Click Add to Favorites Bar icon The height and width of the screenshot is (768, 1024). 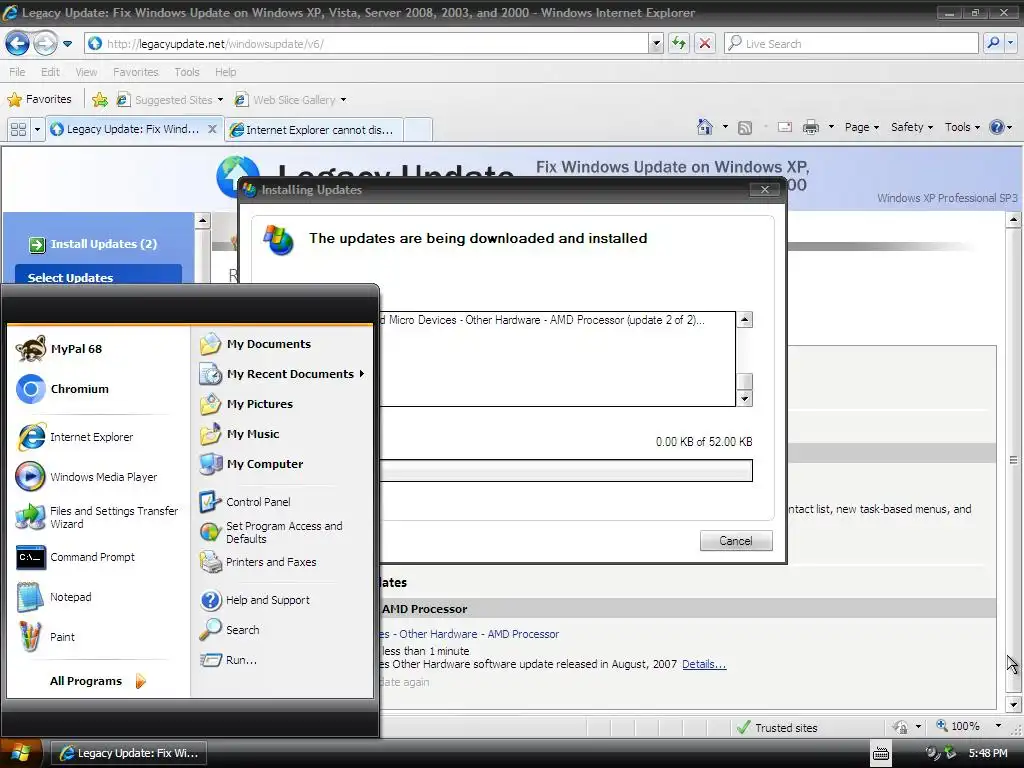(x=100, y=99)
